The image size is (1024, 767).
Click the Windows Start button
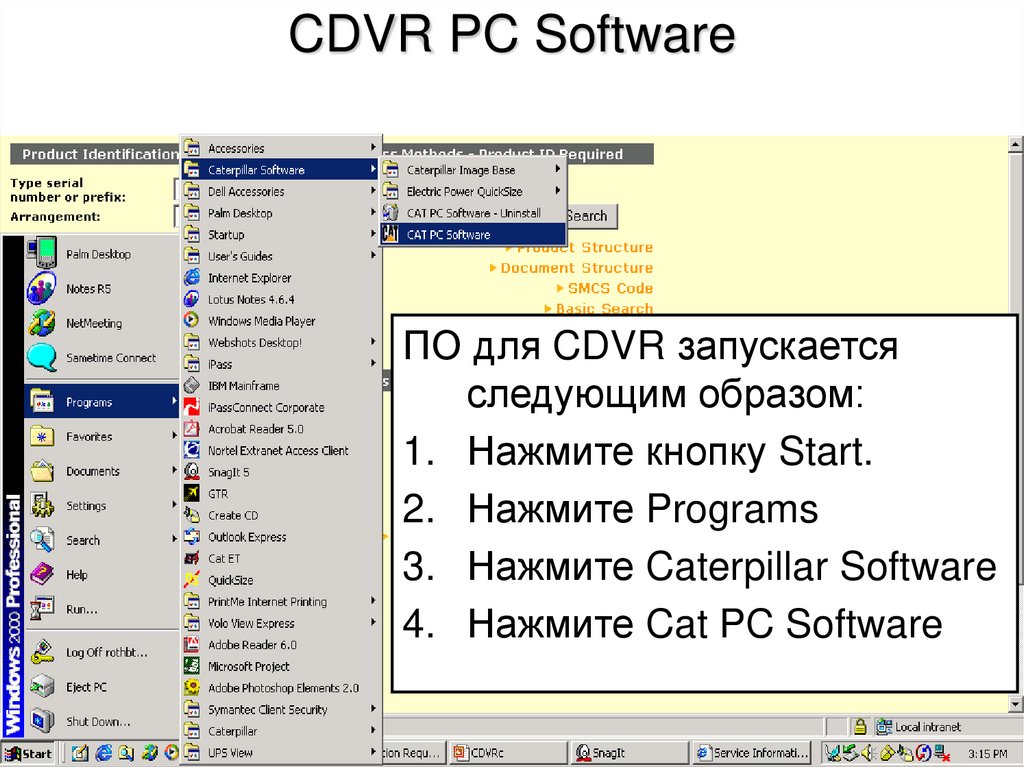[x=29, y=753]
